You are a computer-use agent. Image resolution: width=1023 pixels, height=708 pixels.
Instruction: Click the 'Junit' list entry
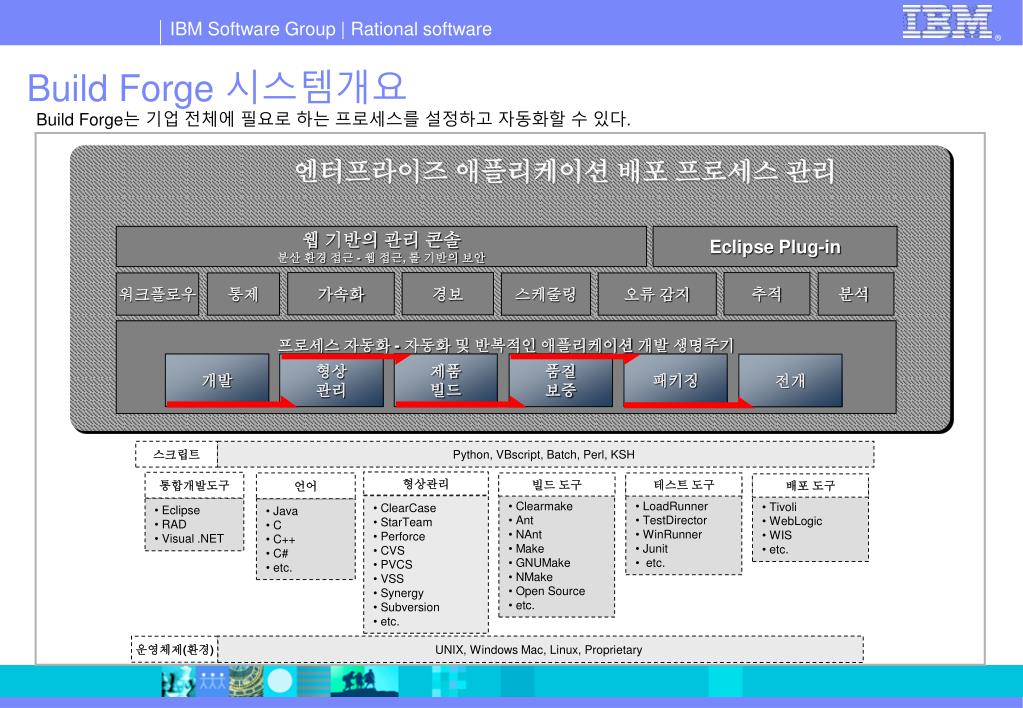[655, 549]
